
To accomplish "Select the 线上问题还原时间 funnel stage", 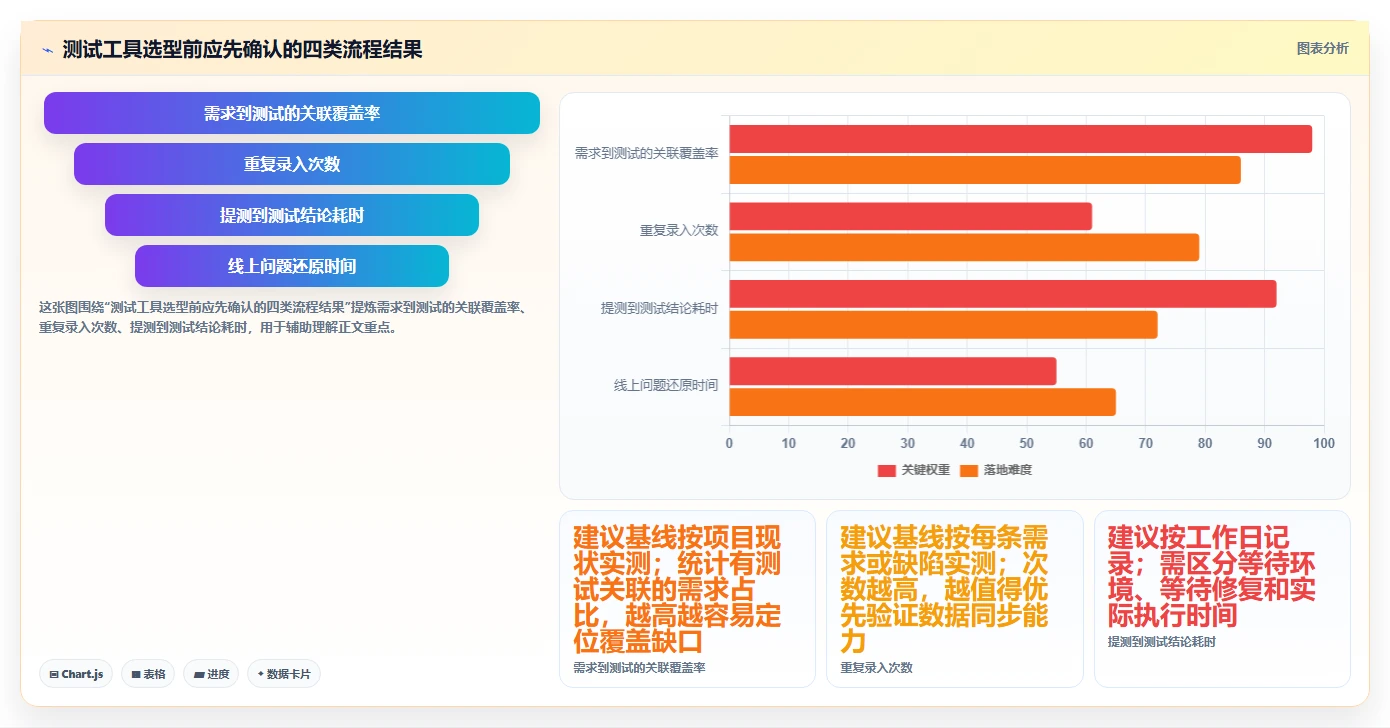I will pyautogui.click(x=292, y=266).
